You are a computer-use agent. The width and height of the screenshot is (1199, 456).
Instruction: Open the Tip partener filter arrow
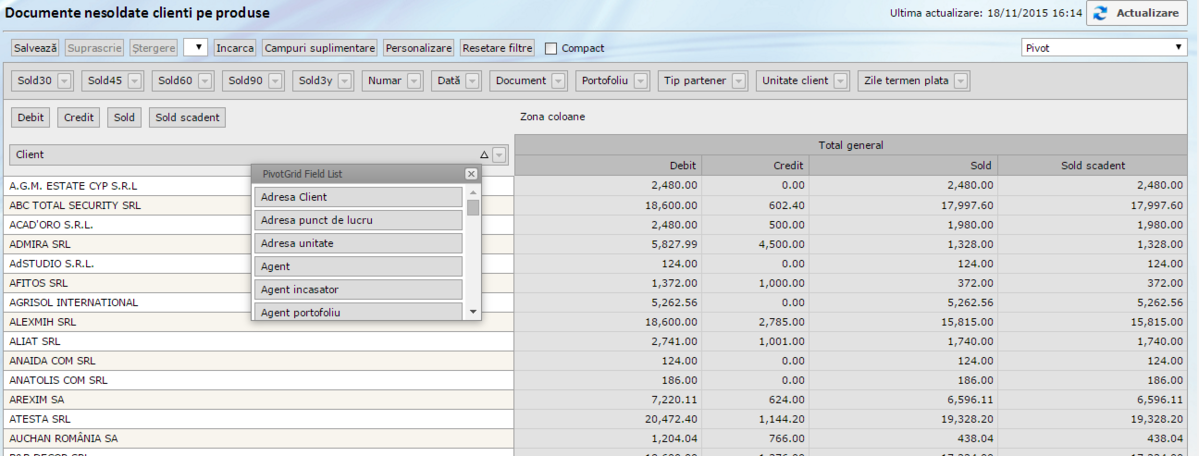[x=738, y=81]
